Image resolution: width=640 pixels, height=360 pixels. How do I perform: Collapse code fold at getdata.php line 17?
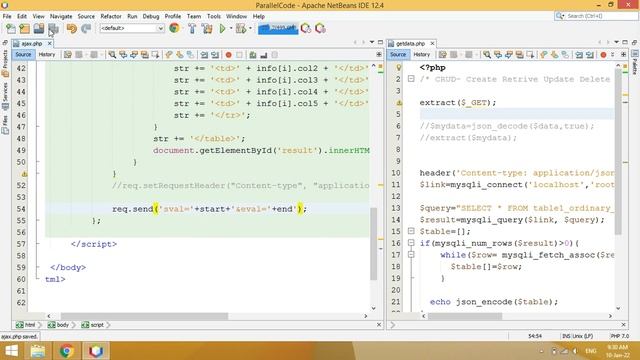point(411,255)
